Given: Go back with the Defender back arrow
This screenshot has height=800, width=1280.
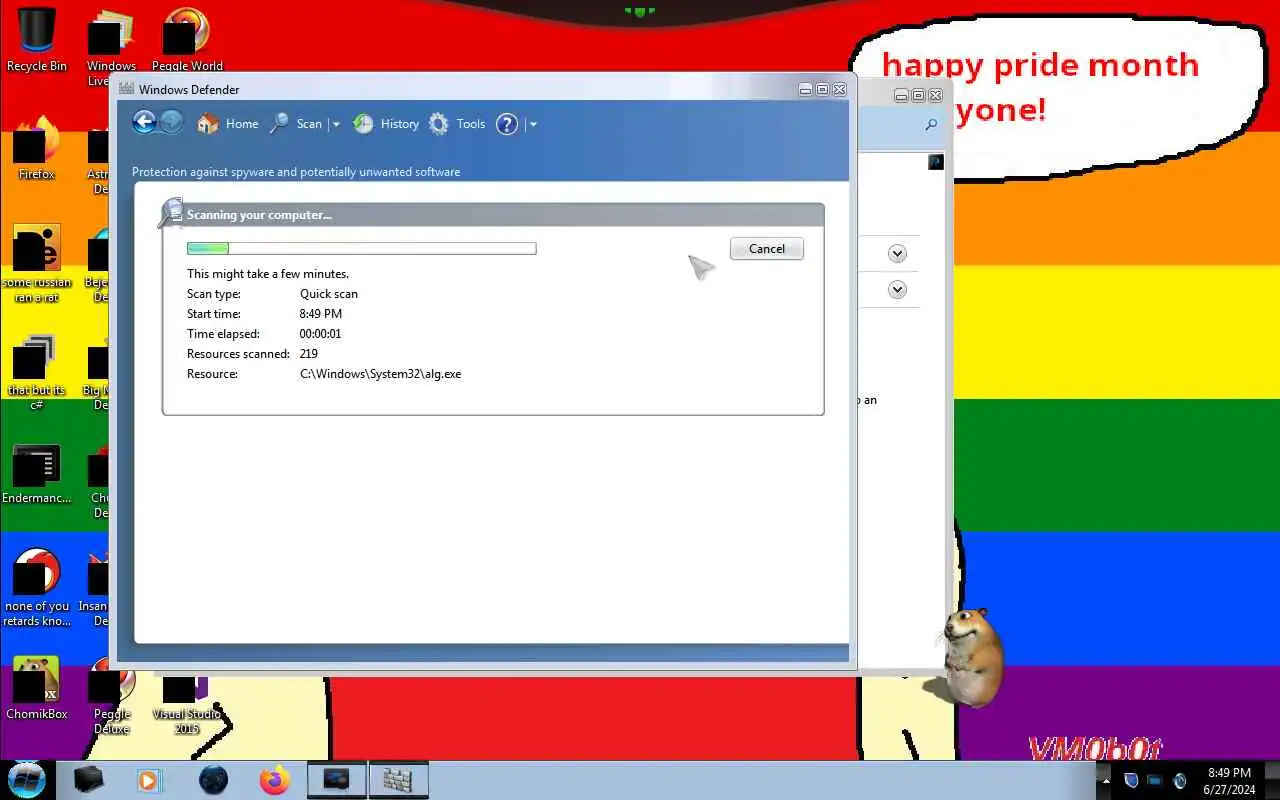Looking at the screenshot, I should point(145,123).
